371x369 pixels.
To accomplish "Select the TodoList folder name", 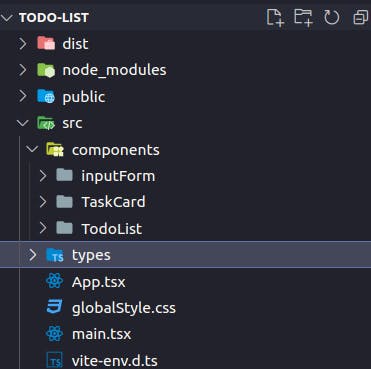I will [x=112, y=229].
